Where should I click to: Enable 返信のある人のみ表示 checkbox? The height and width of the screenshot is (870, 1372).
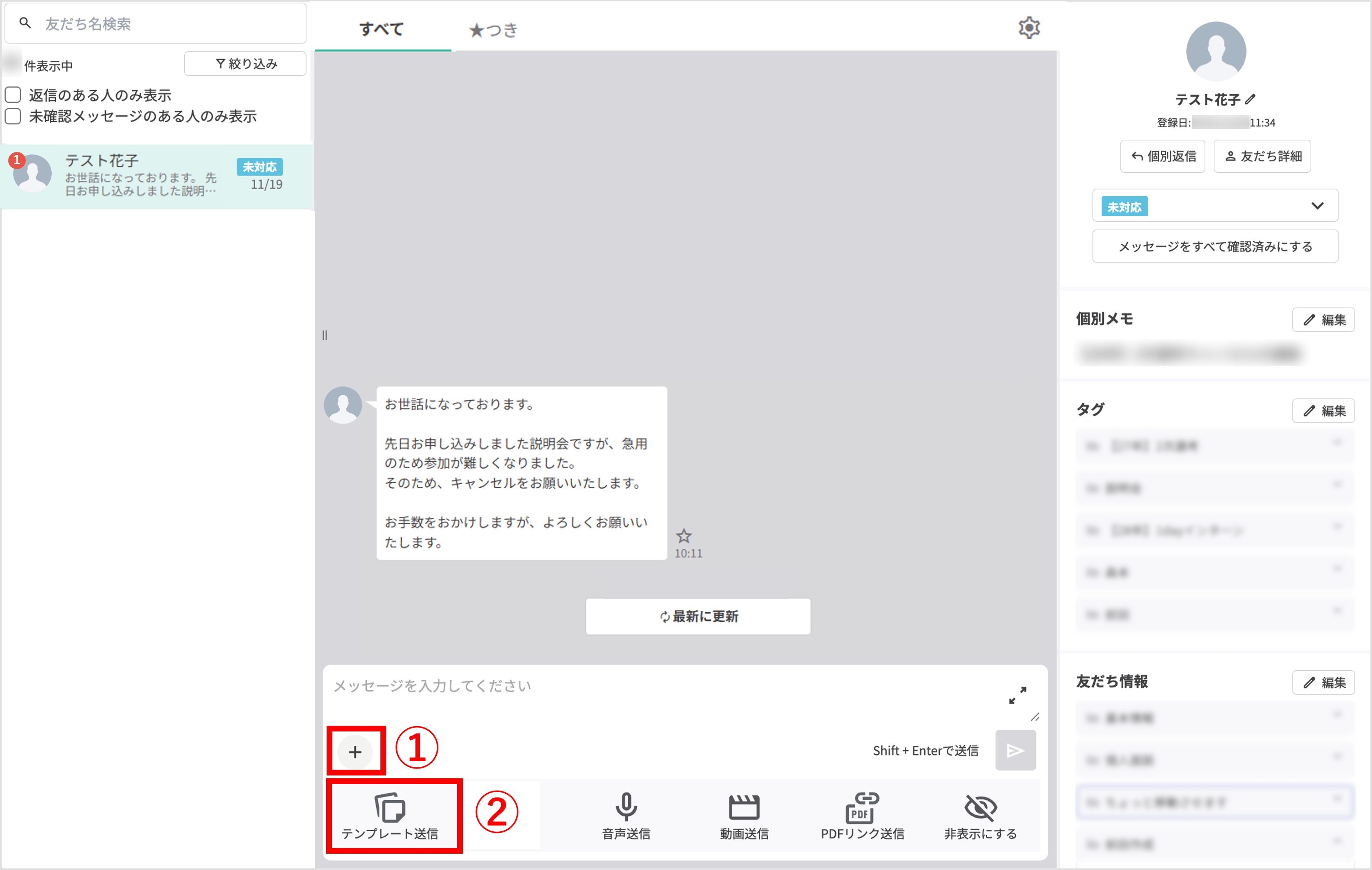point(13,95)
